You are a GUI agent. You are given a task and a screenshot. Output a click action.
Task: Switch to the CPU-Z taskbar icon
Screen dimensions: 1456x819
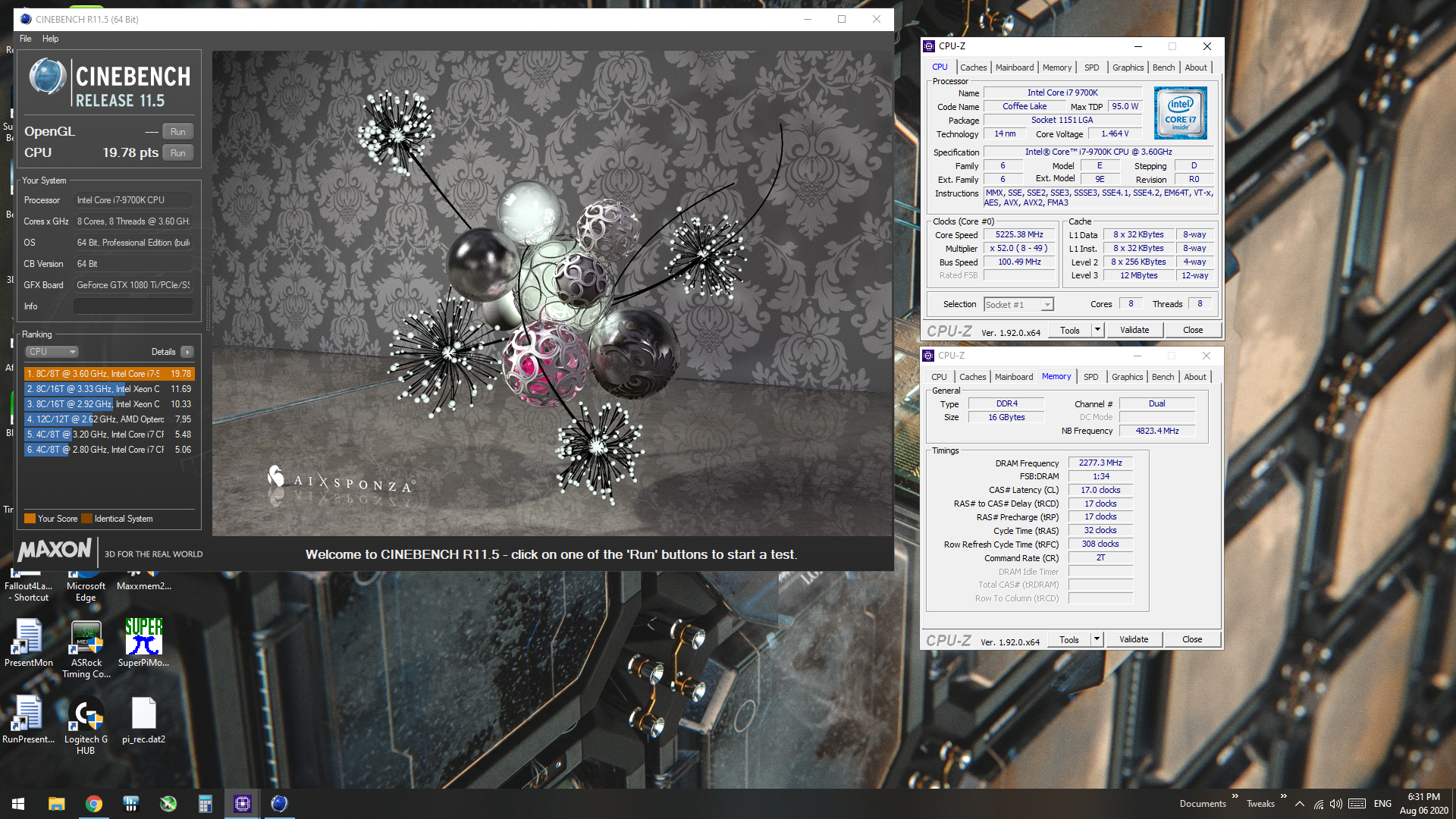(242, 804)
